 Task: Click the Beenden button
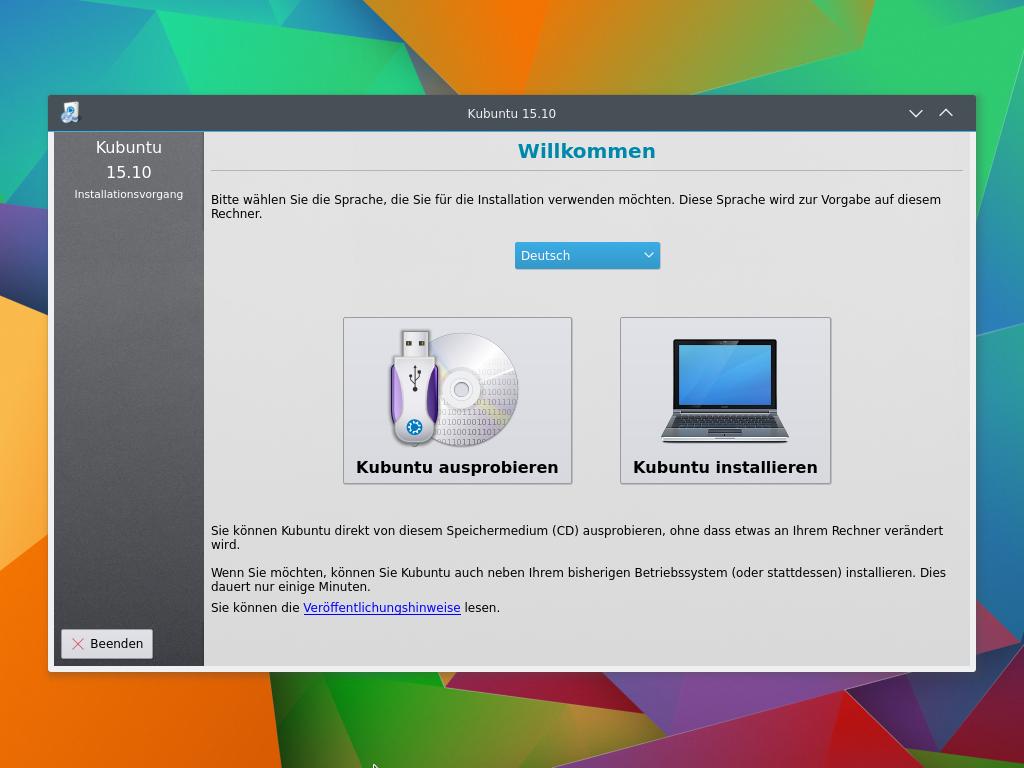pos(107,643)
